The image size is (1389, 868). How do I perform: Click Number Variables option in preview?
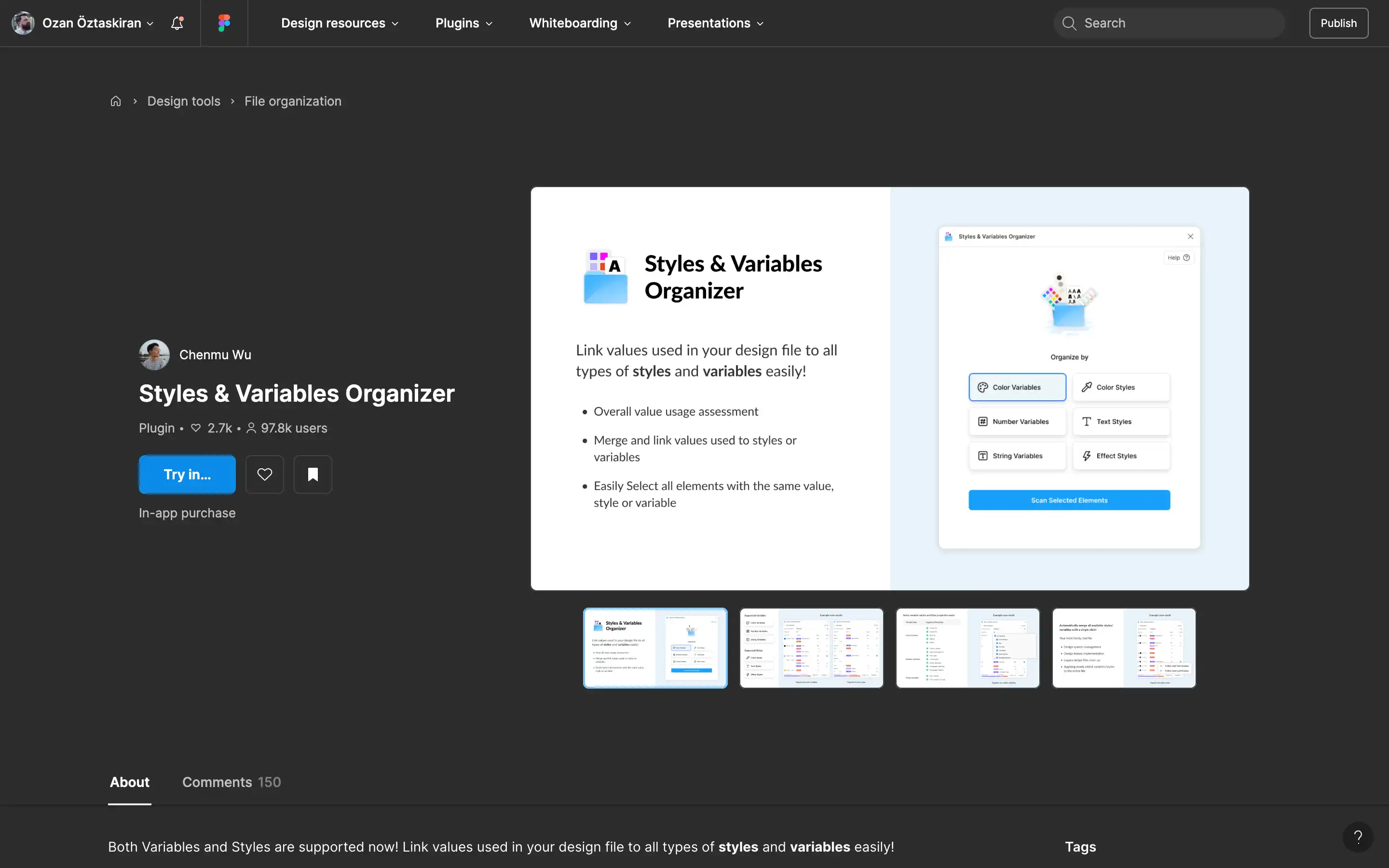1017,422
